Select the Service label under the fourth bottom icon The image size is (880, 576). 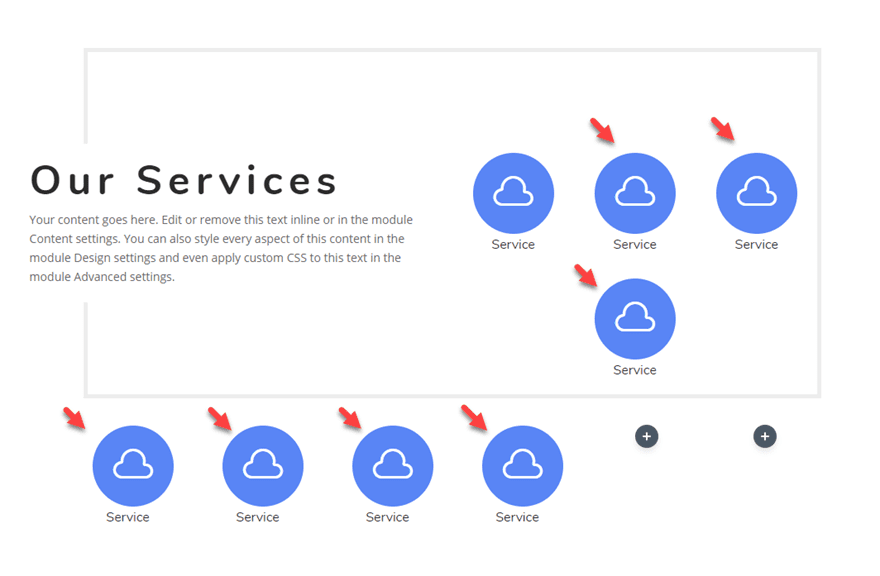[x=517, y=517]
